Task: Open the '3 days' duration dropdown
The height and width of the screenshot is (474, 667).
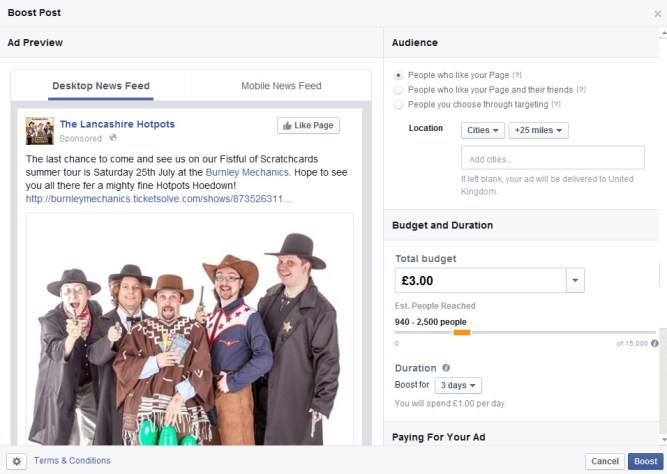Action: 459,386
